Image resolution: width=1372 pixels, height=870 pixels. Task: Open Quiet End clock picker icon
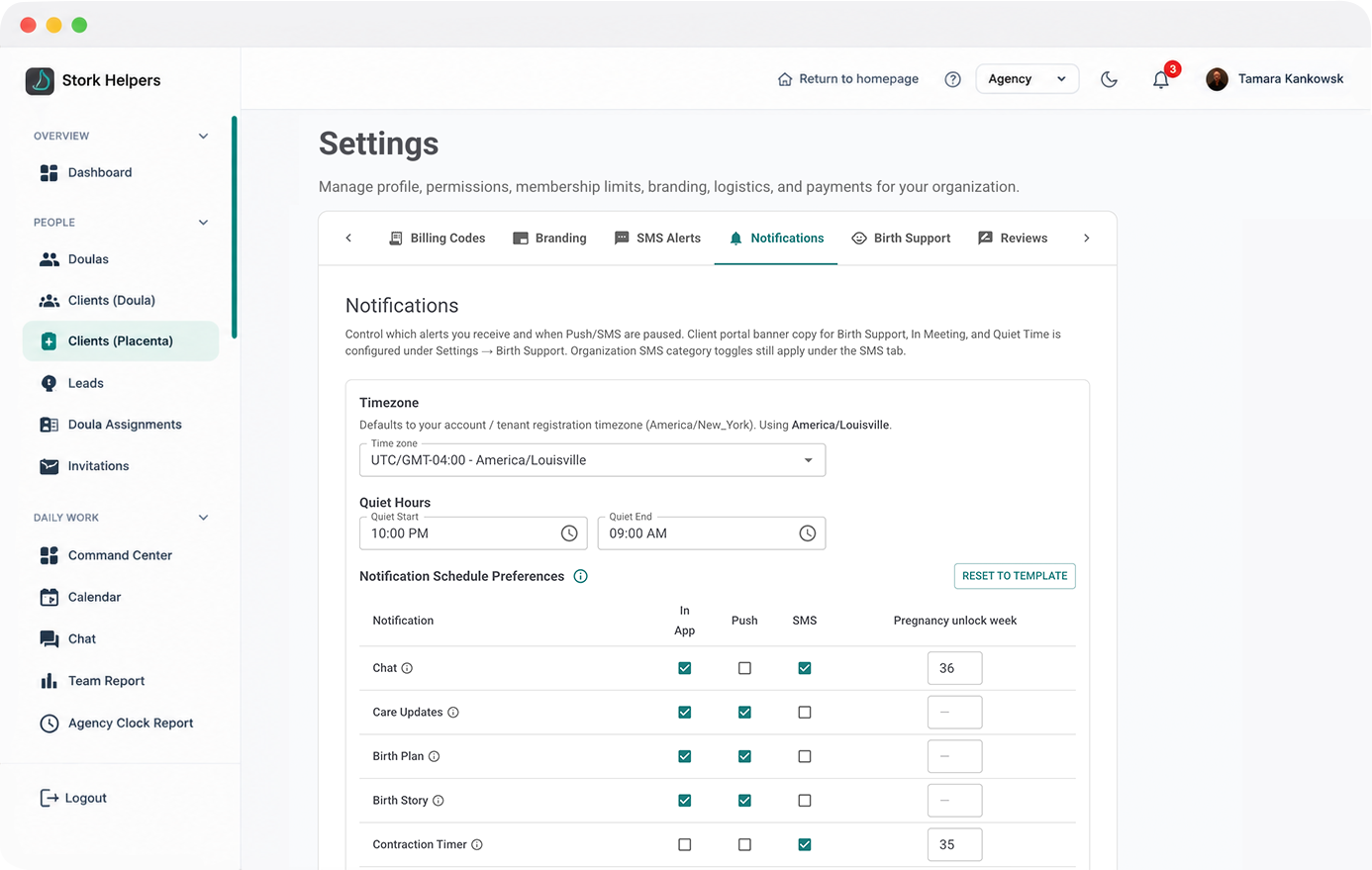pos(808,533)
